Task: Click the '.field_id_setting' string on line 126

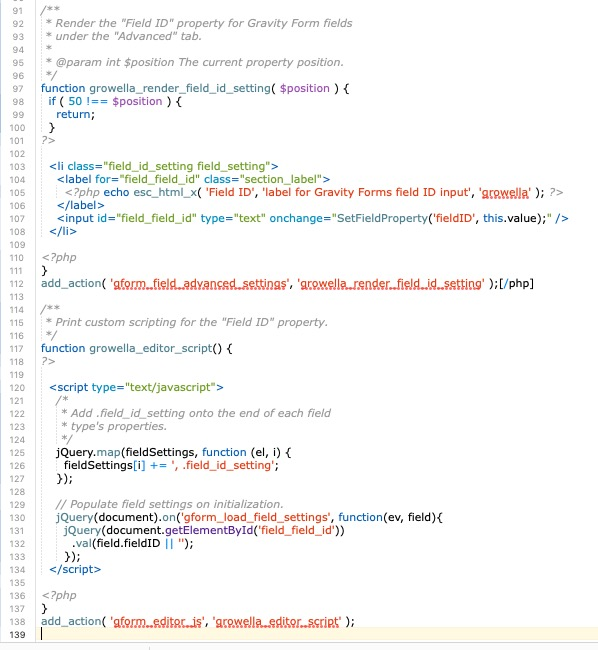Action: 223,465
